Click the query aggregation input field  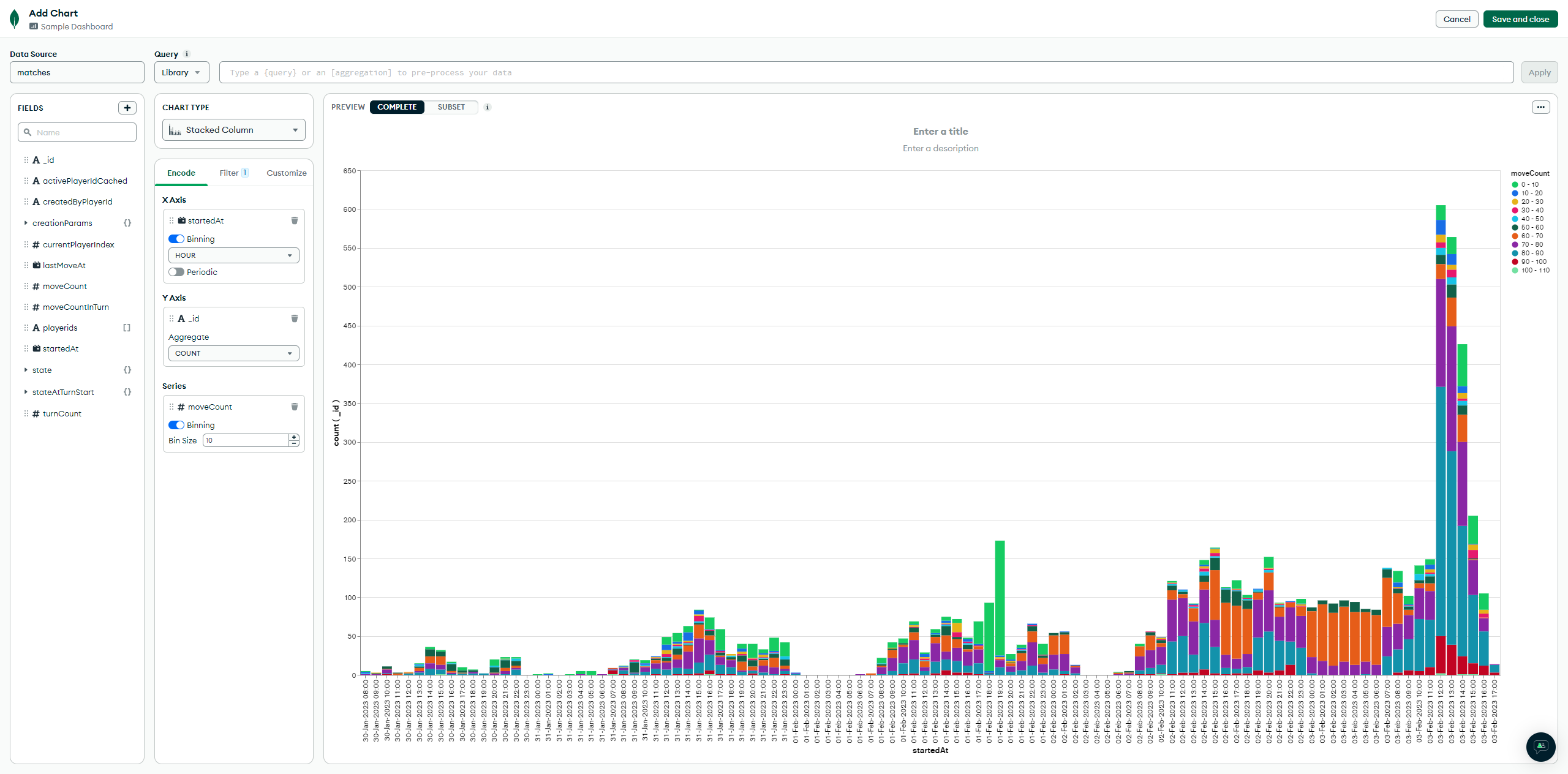pos(865,72)
